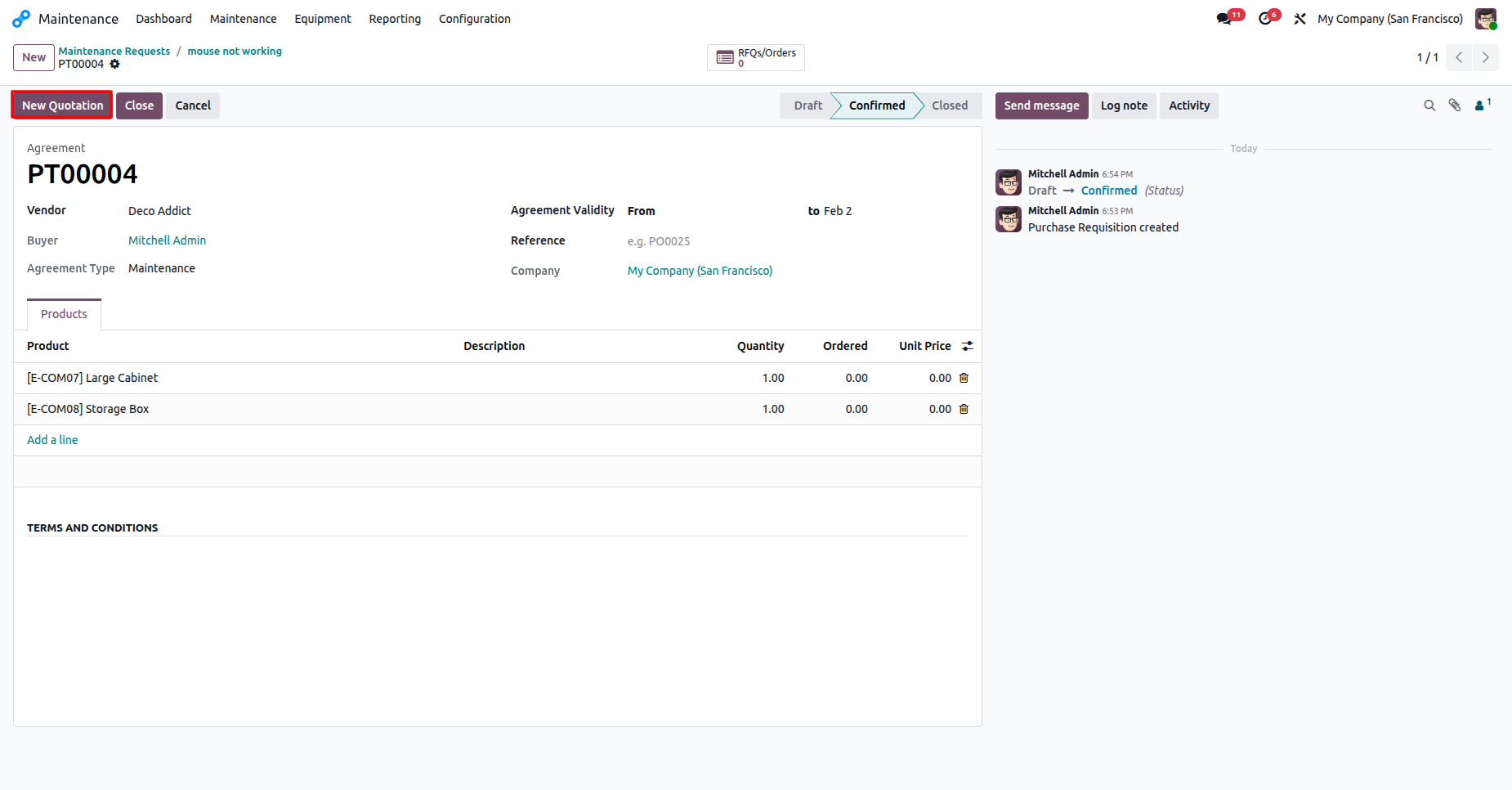Click Mitchell Admin avatar on requisition created message
The image size is (1512, 790).
pos(1009,219)
